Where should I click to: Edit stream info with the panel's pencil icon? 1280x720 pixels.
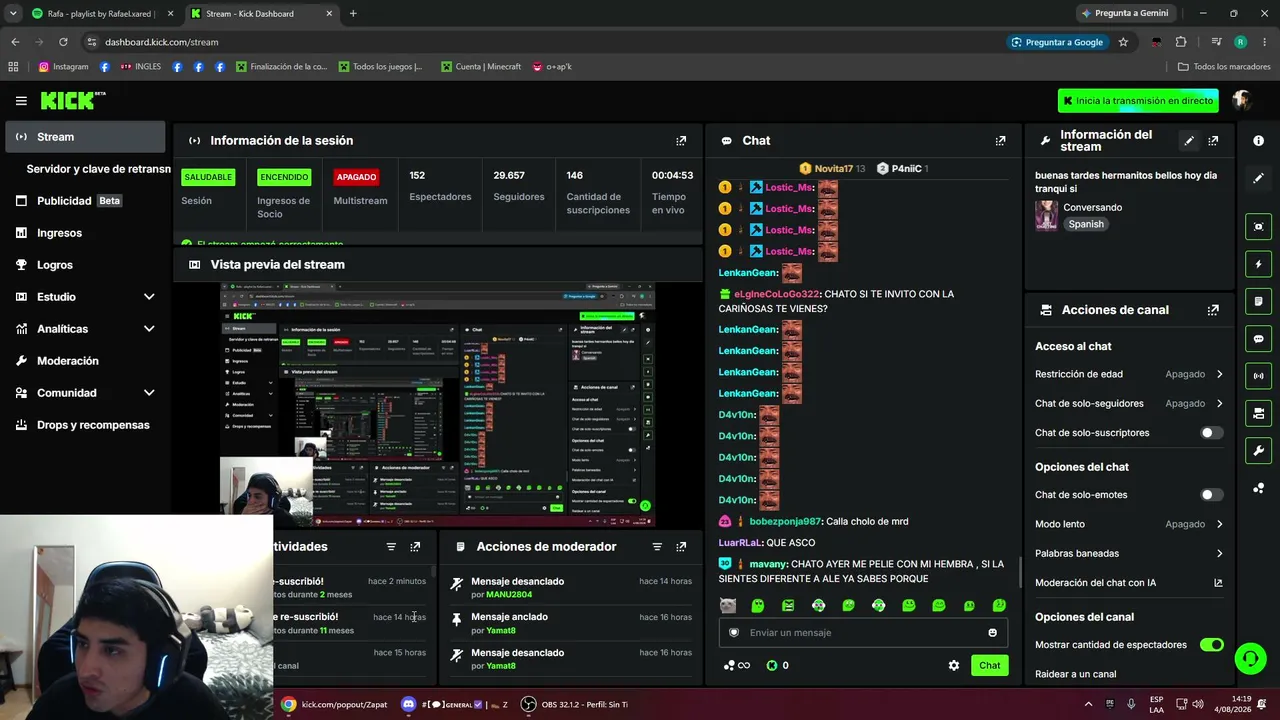[1189, 141]
